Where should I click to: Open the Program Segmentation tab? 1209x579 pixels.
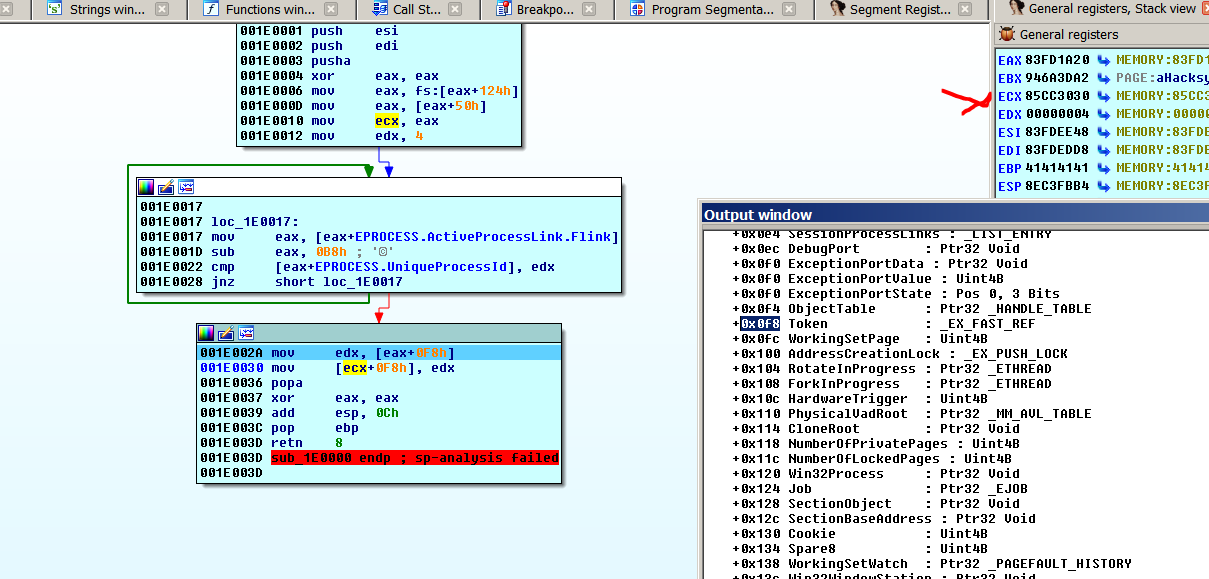(711, 10)
